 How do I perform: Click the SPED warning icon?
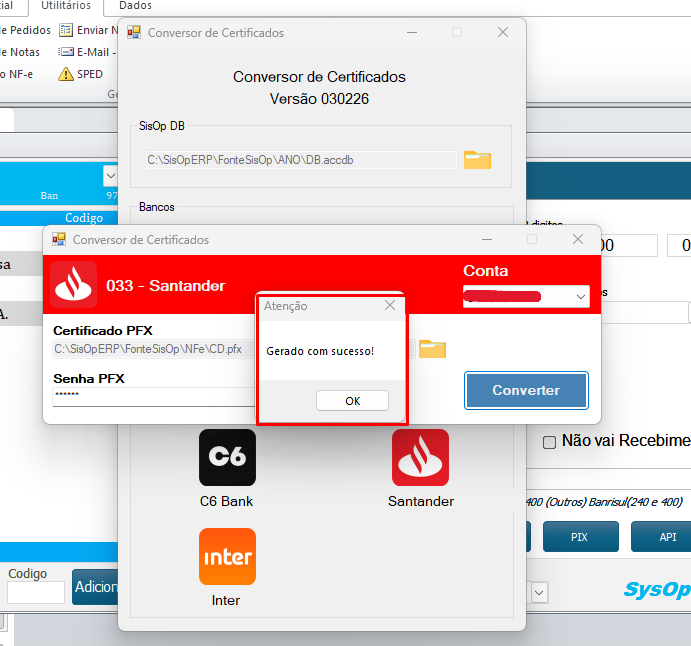point(66,74)
